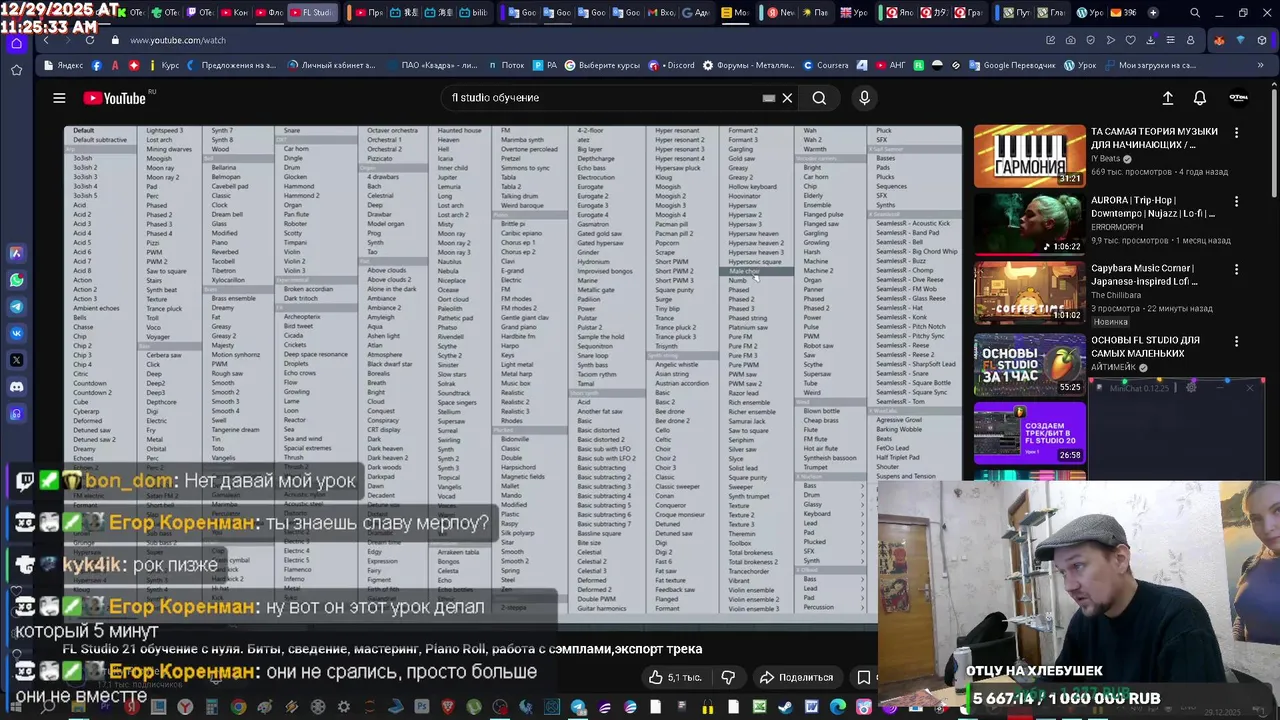Close the MiniChat overlay window
1280x720 pixels.
click(1250, 387)
